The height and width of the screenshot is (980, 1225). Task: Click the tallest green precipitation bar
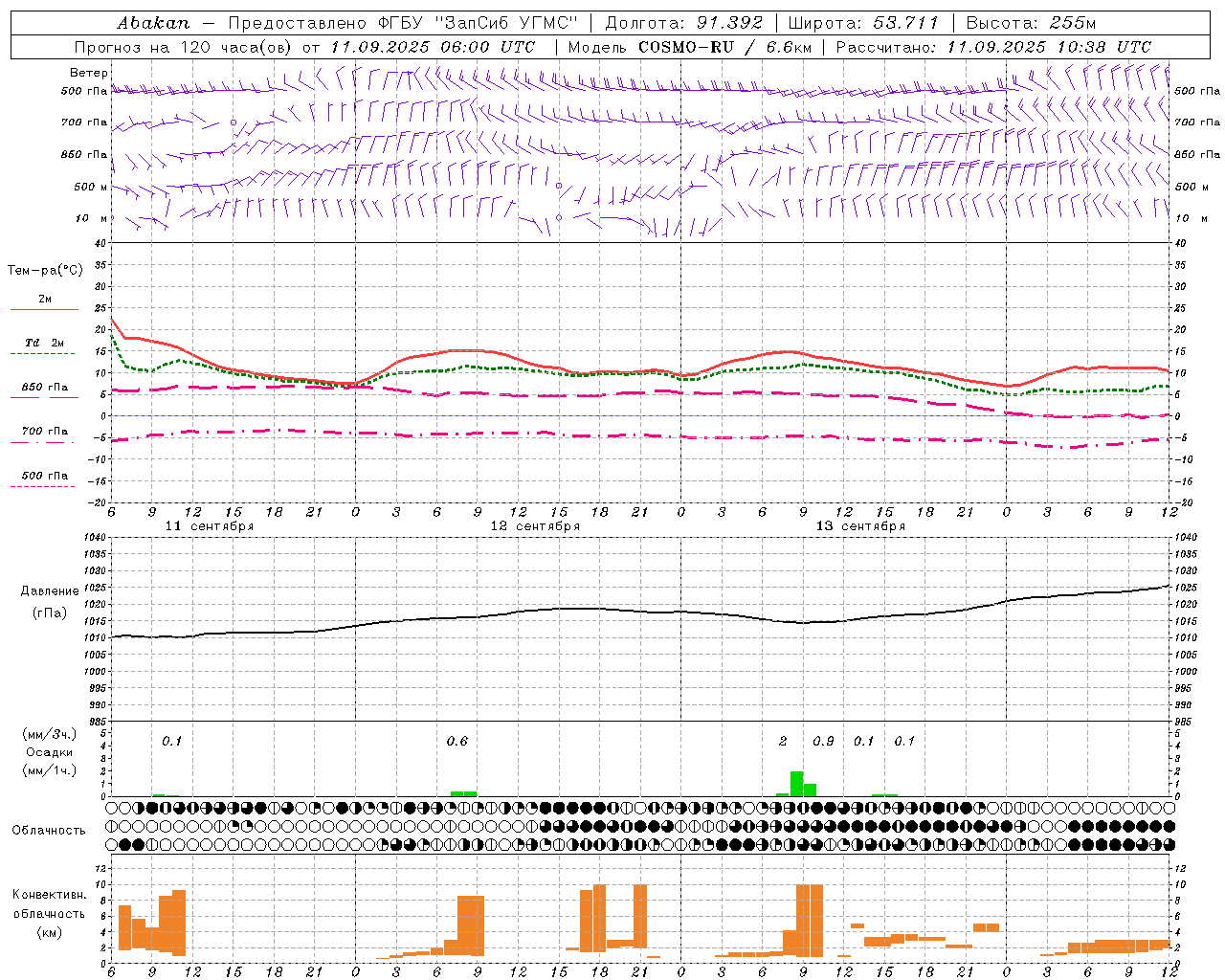796,783
